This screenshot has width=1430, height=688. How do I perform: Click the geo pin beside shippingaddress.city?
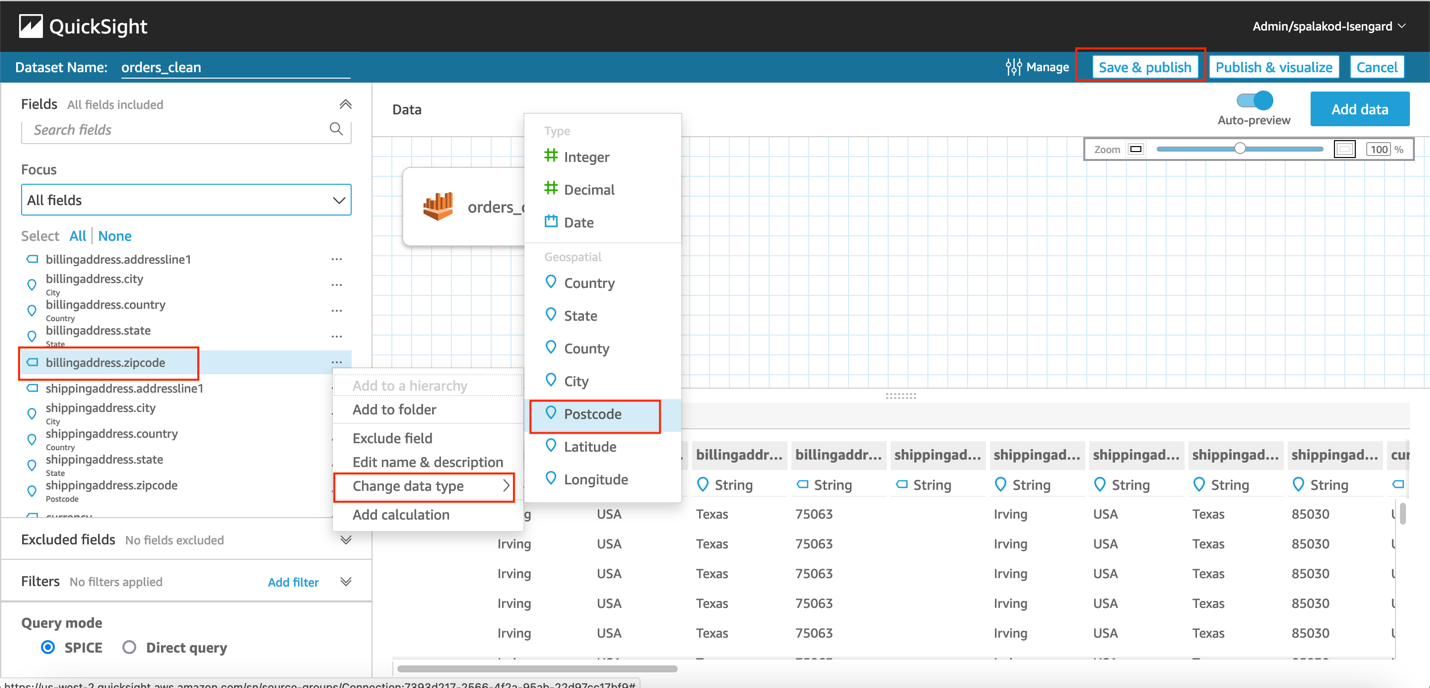(x=32, y=413)
